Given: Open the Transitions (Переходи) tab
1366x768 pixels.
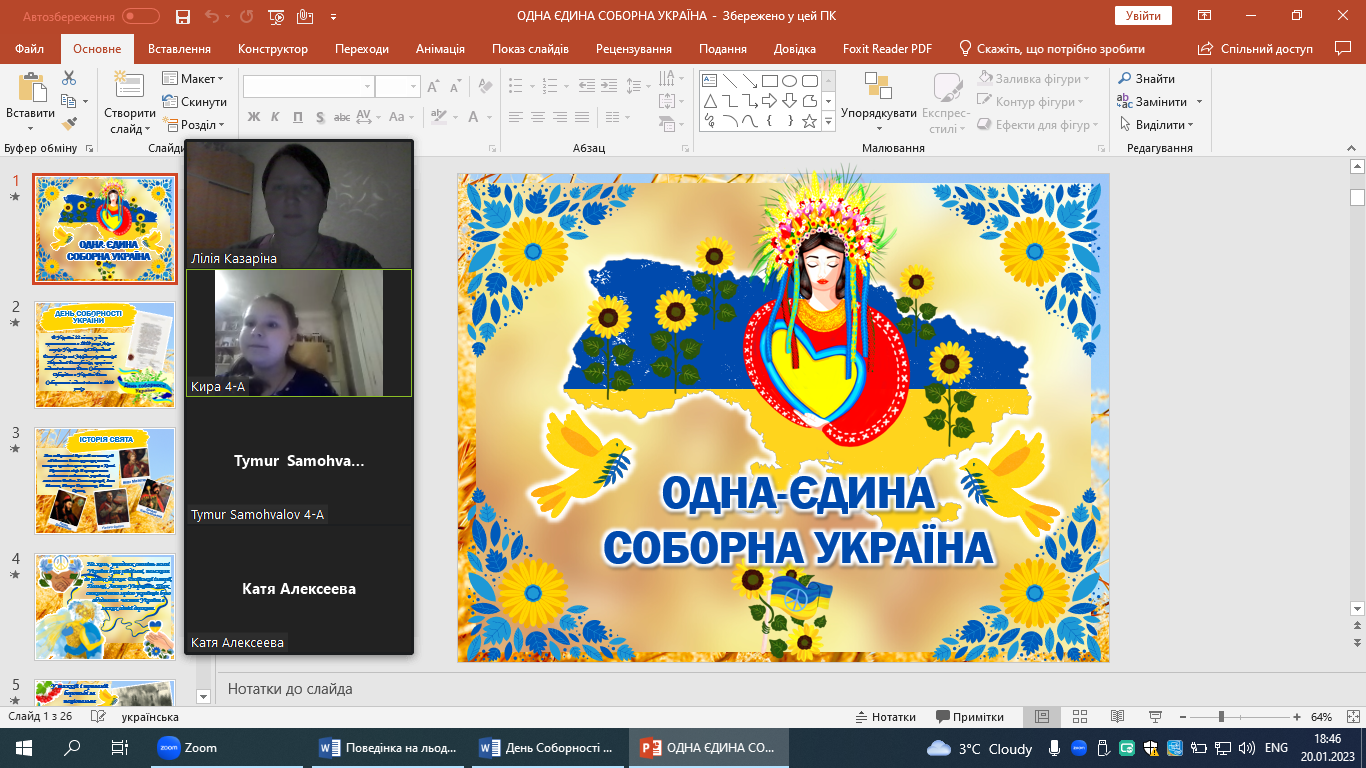Looking at the screenshot, I should point(362,49).
